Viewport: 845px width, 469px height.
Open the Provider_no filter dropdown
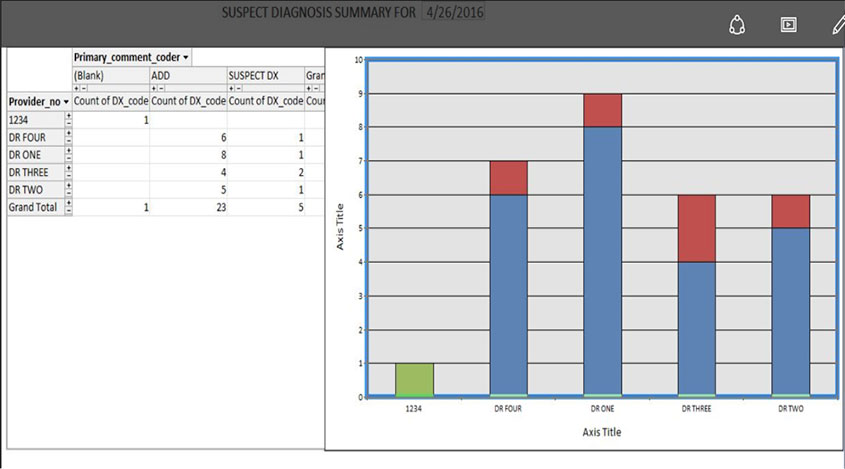66,102
